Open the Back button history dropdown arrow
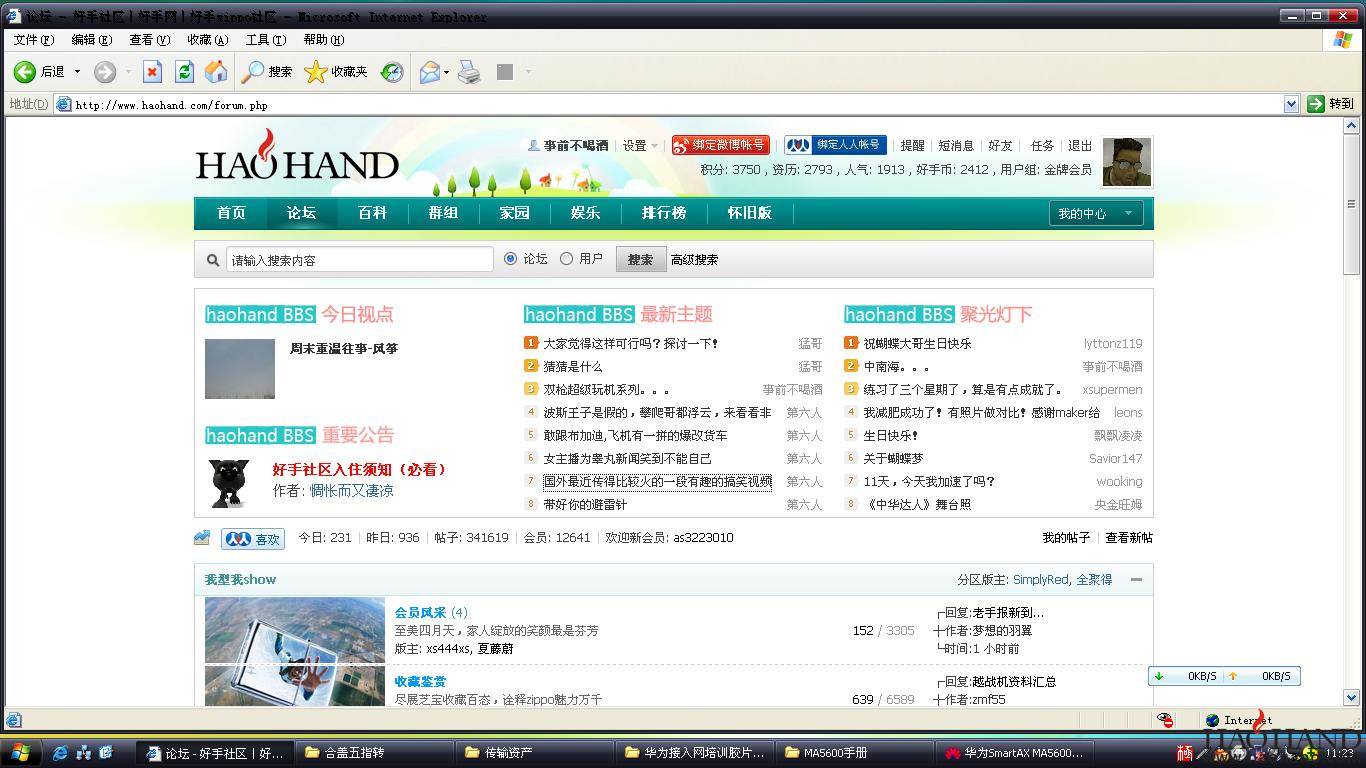The image size is (1366, 768). tap(77, 72)
